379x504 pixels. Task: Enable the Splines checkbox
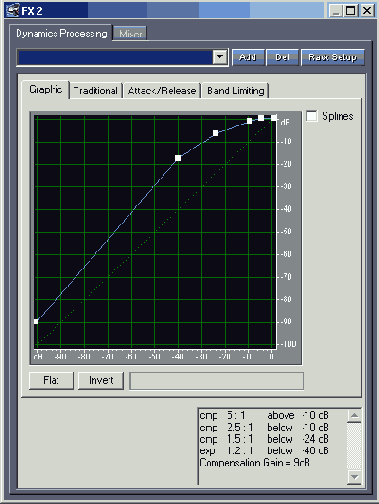(312, 116)
